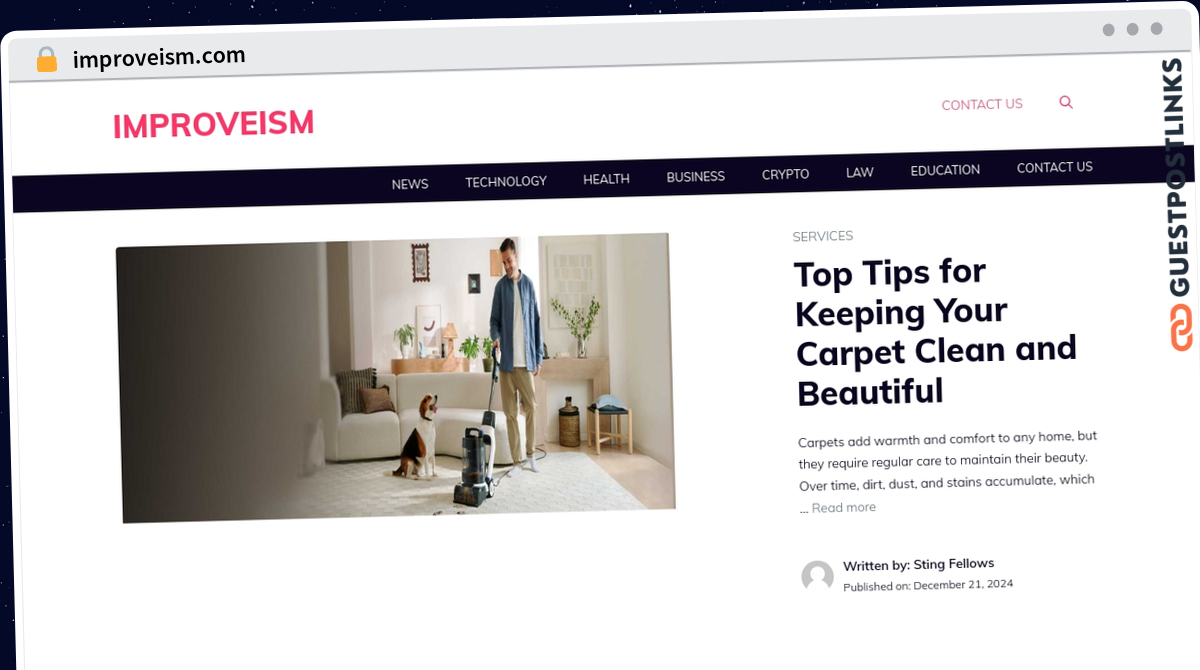Open the NEWS menu item

point(410,184)
